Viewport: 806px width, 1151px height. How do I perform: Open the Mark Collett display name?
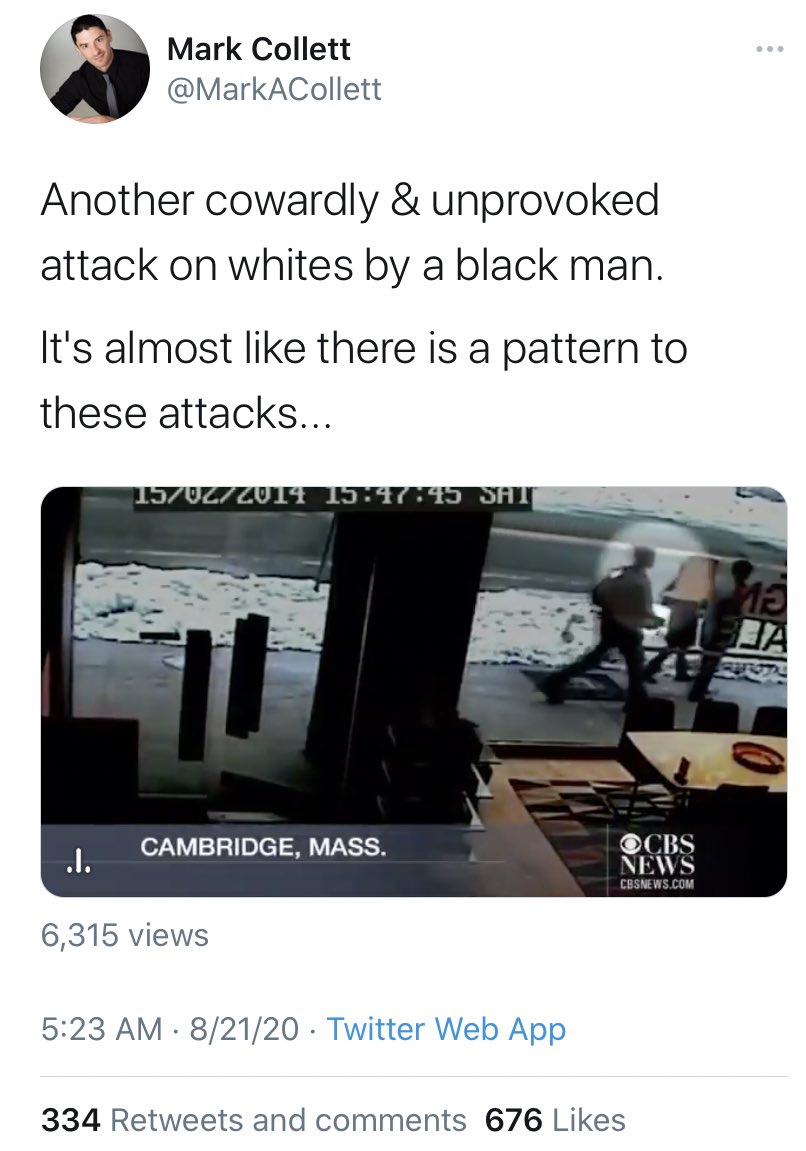tap(258, 49)
